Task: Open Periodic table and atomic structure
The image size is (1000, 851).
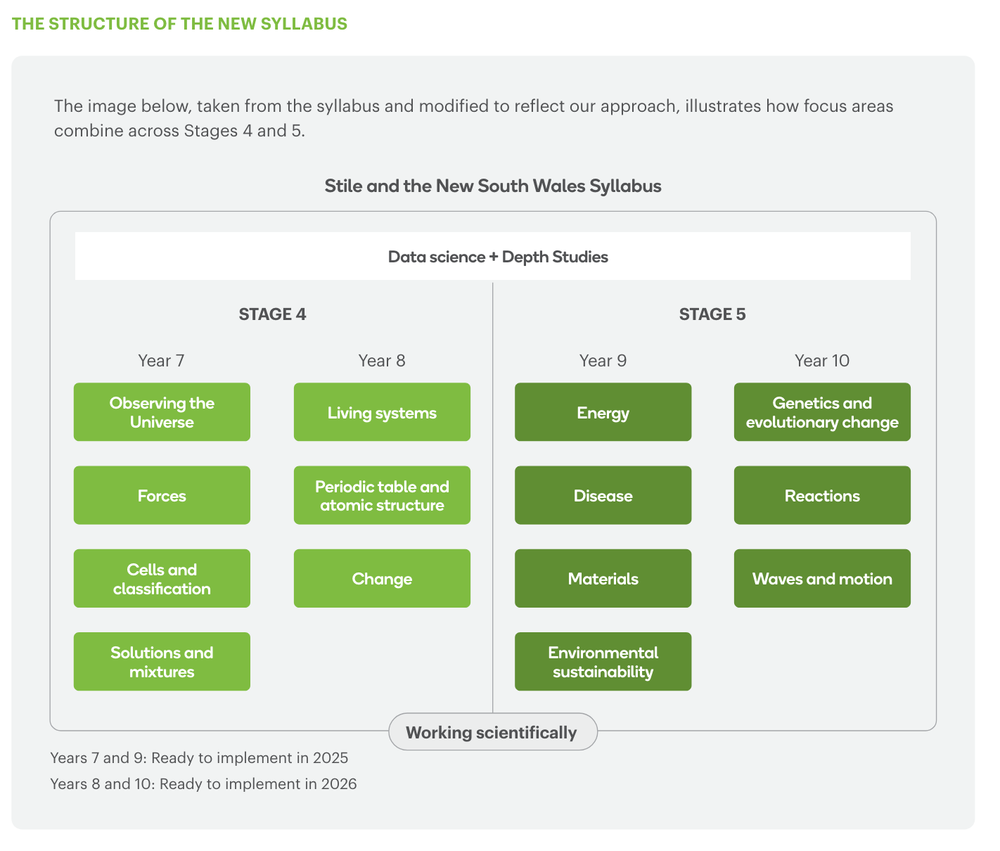Action: [x=382, y=495]
